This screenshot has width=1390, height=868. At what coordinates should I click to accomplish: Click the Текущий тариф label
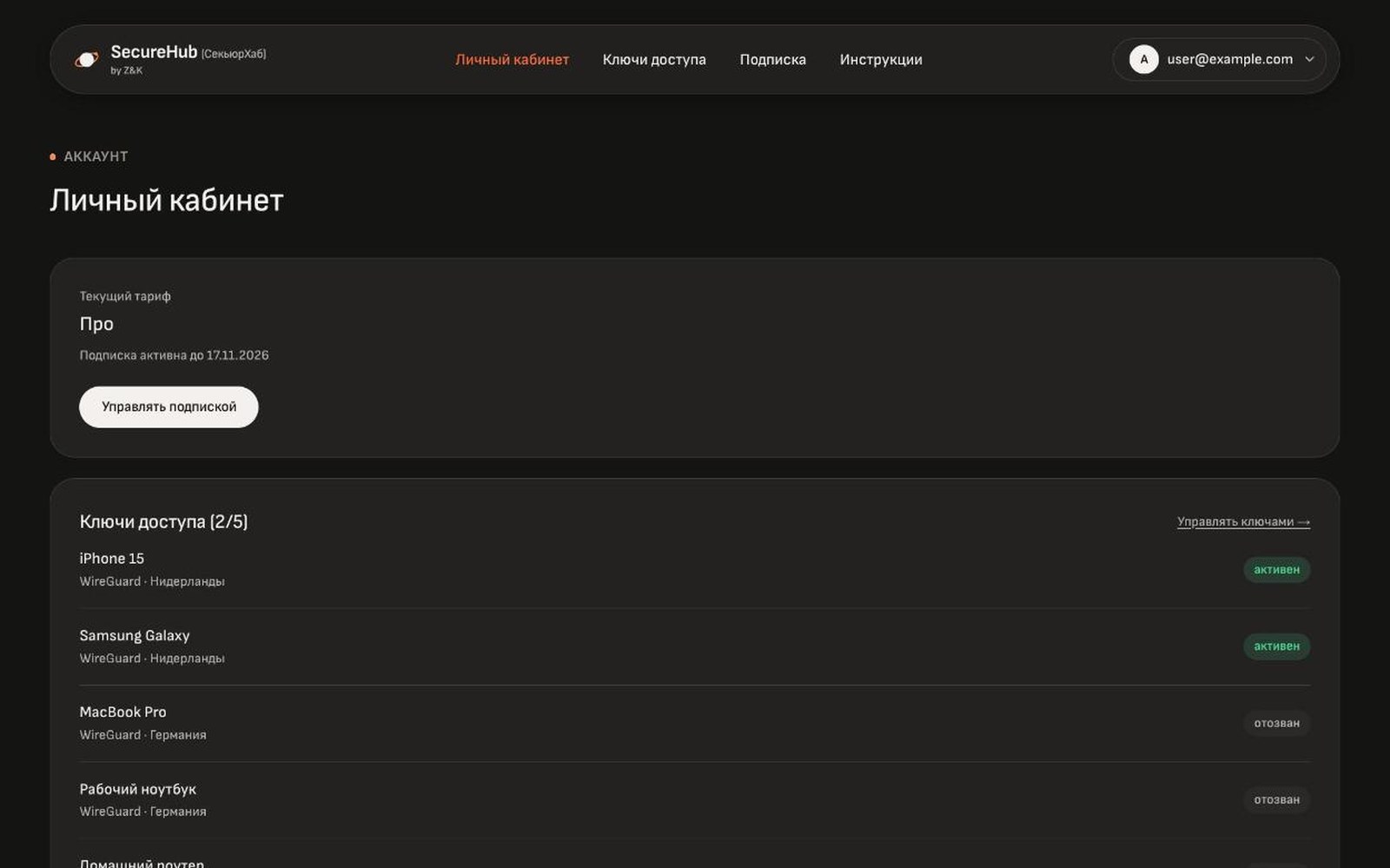pyautogui.click(x=125, y=296)
